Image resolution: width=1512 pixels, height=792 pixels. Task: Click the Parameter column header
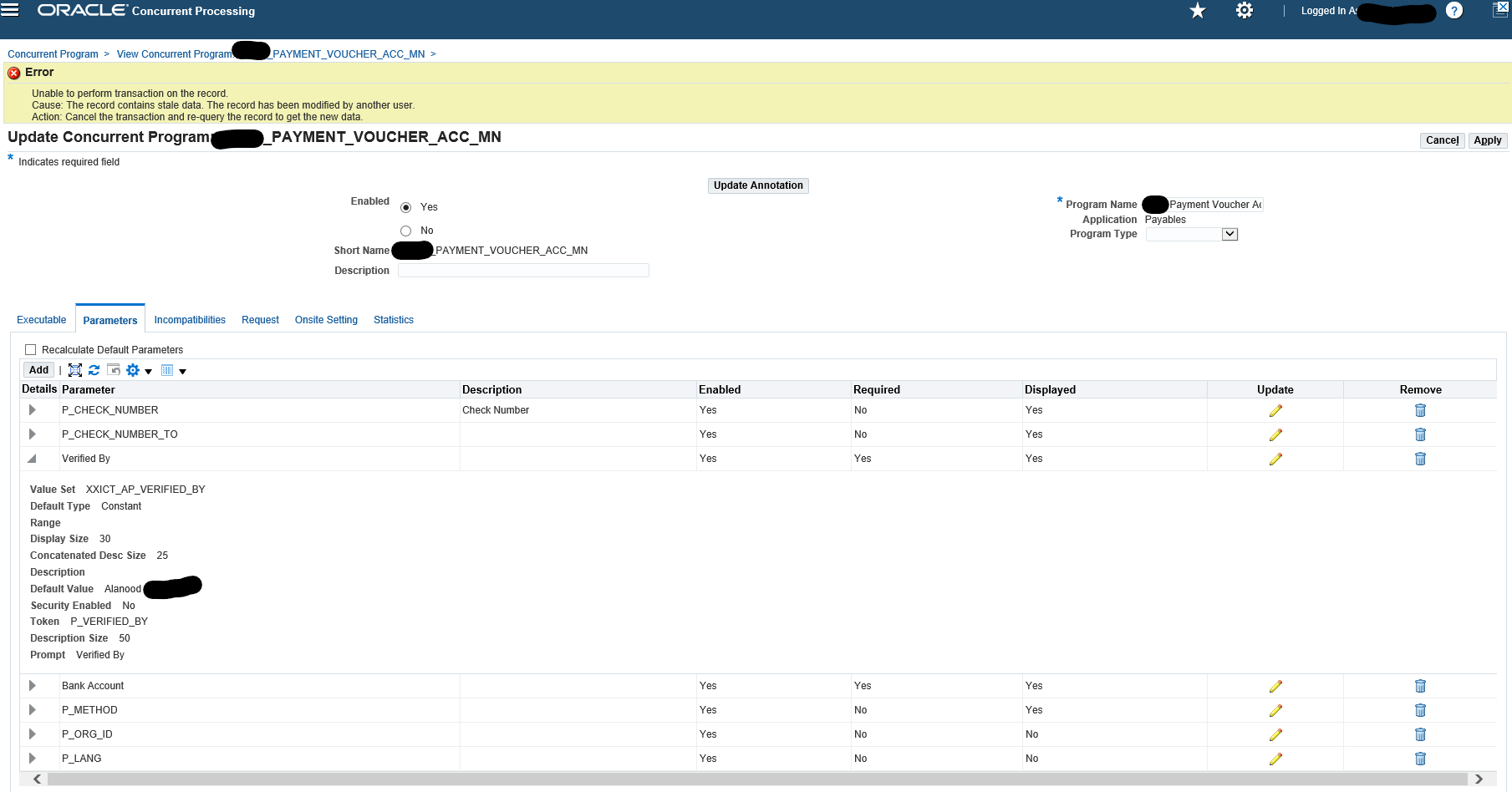tap(89, 389)
